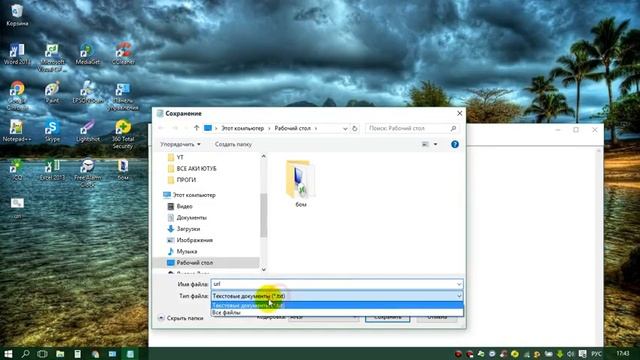The image size is (640, 360).
Task: Choose Текстовые документы (*.txt) list option
Action: pyautogui.click(x=337, y=305)
